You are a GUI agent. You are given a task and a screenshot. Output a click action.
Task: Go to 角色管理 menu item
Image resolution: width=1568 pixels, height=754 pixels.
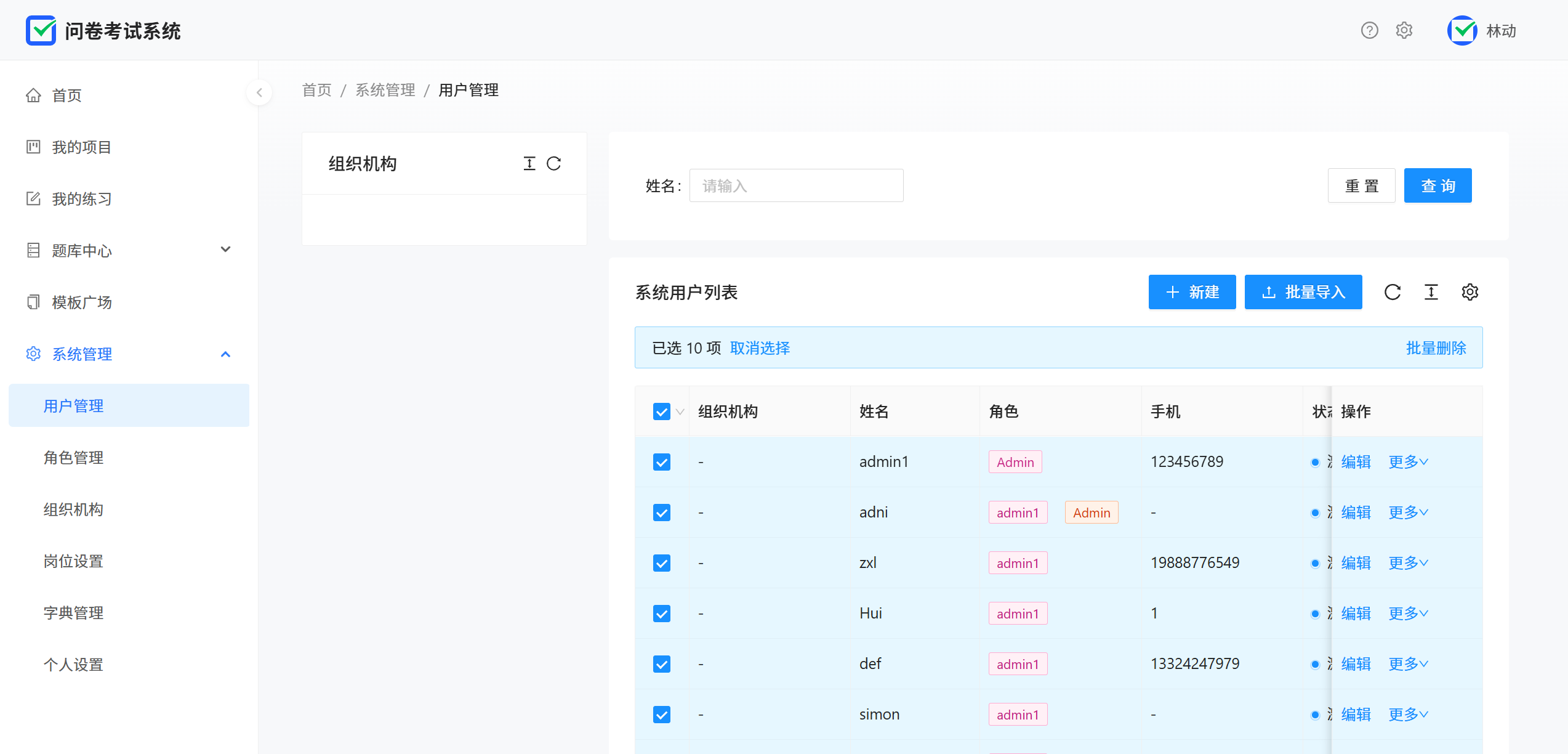(73, 458)
